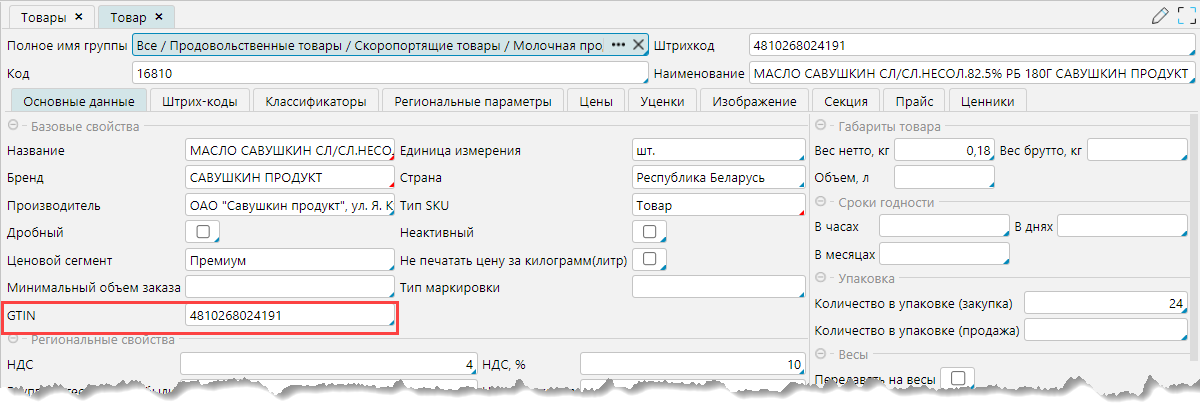Go to the Цены tab
1200x412 pixels.
click(596, 101)
